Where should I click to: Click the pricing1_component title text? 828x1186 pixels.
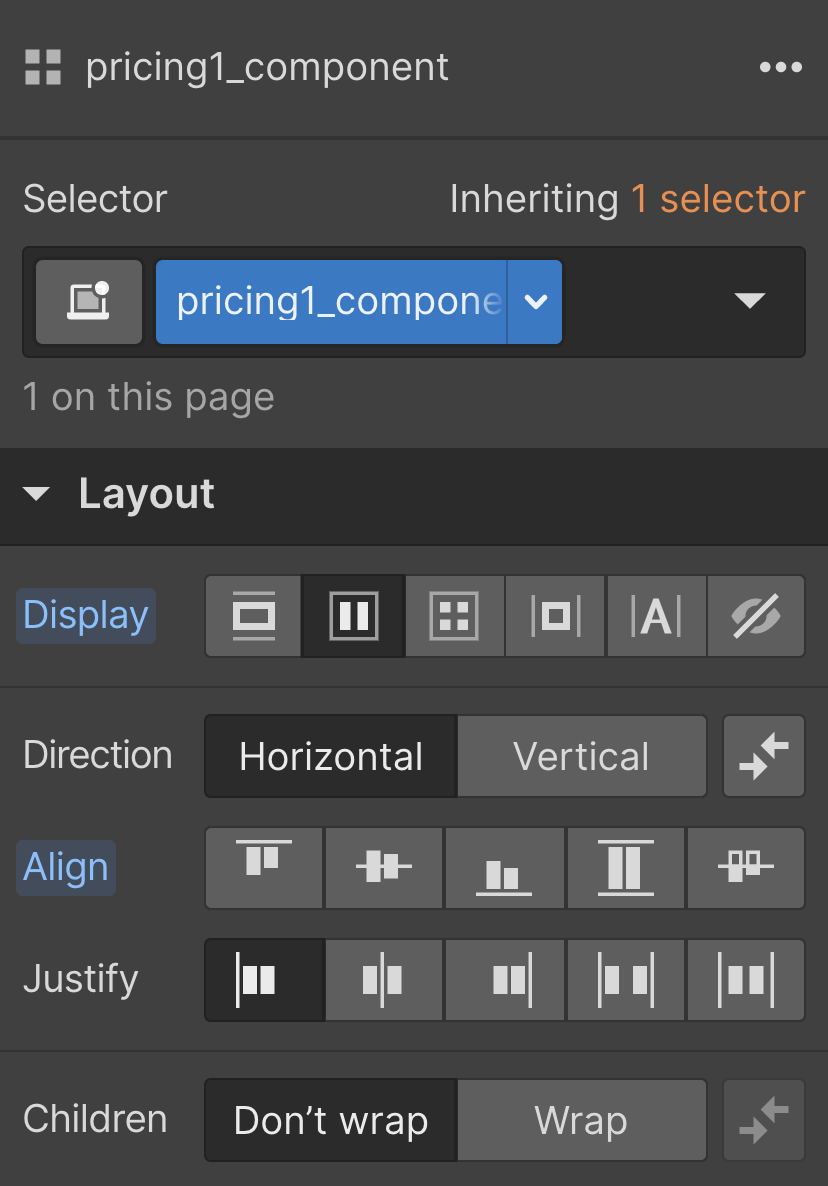click(x=267, y=68)
